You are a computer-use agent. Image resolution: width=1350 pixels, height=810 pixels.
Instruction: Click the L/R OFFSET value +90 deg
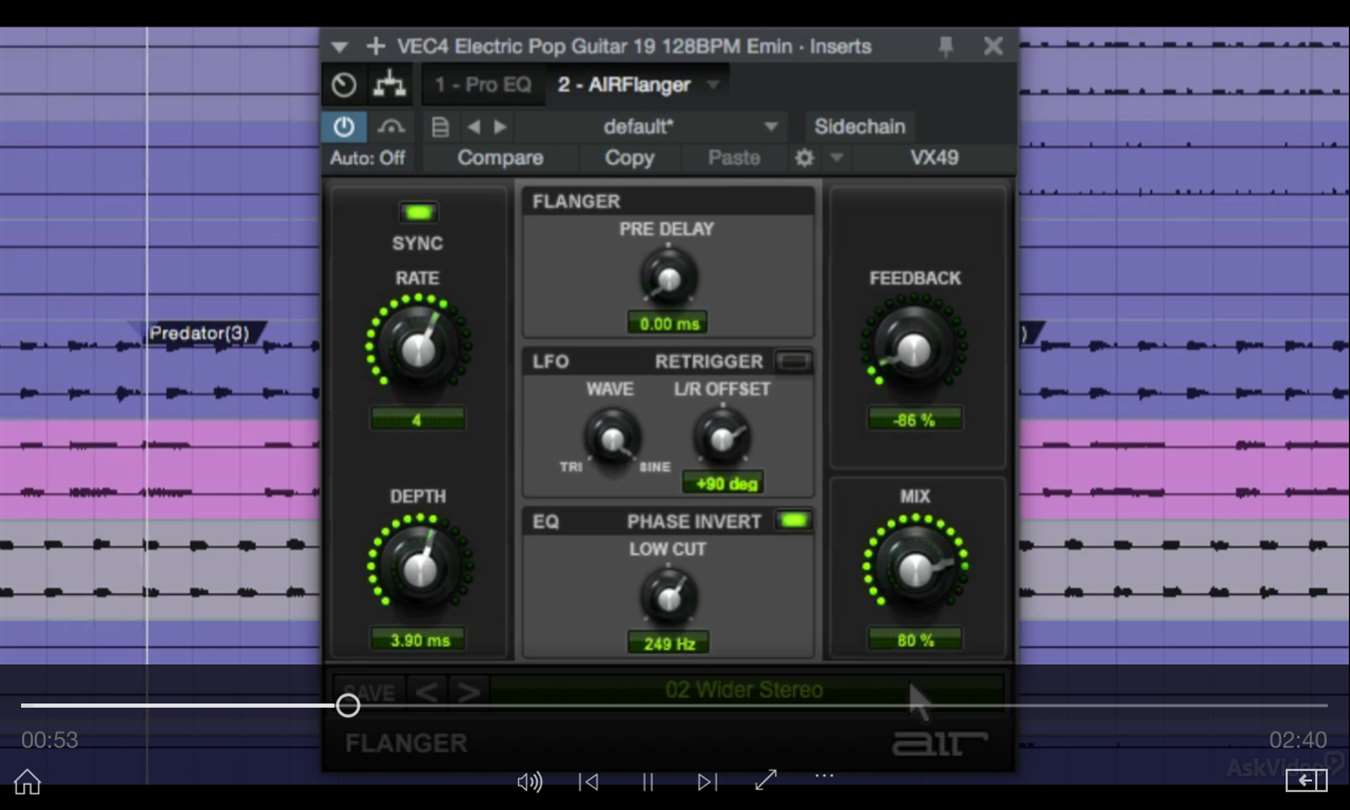[722, 483]
